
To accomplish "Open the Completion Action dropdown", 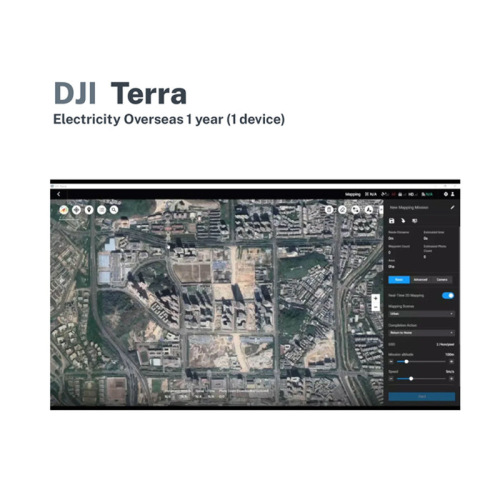I will tap(421, 333).
